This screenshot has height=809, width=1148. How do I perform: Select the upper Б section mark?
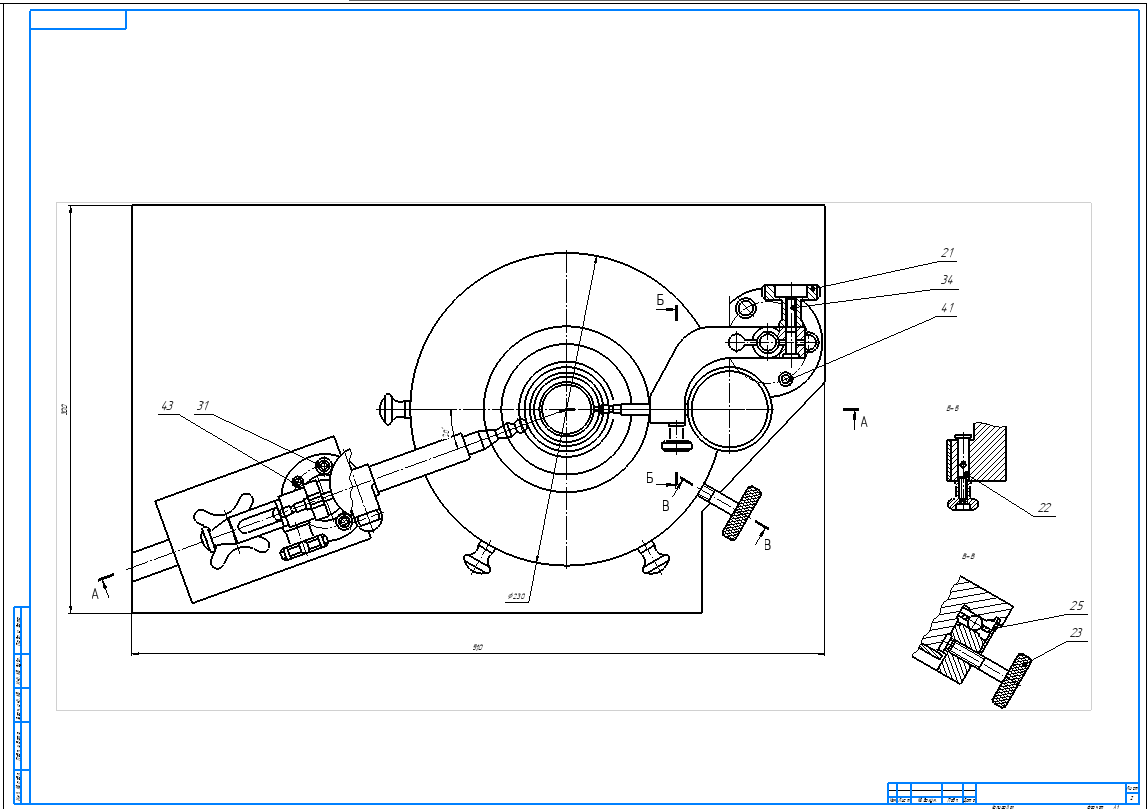tap(660, 300)
